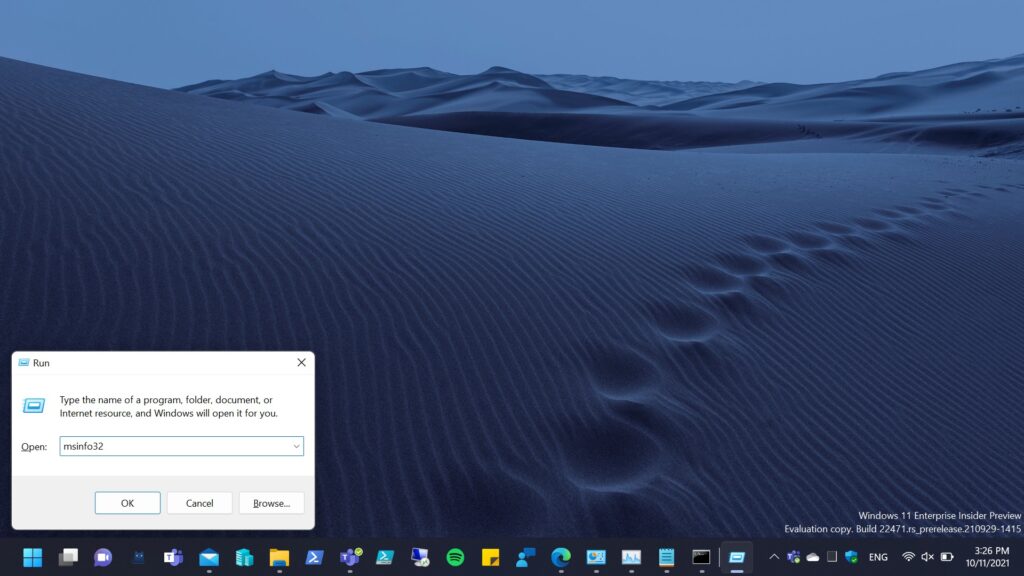Open File Explorer from the taskbar
This screenshot has height=576, width=1024.
click(x=279, y=557)
